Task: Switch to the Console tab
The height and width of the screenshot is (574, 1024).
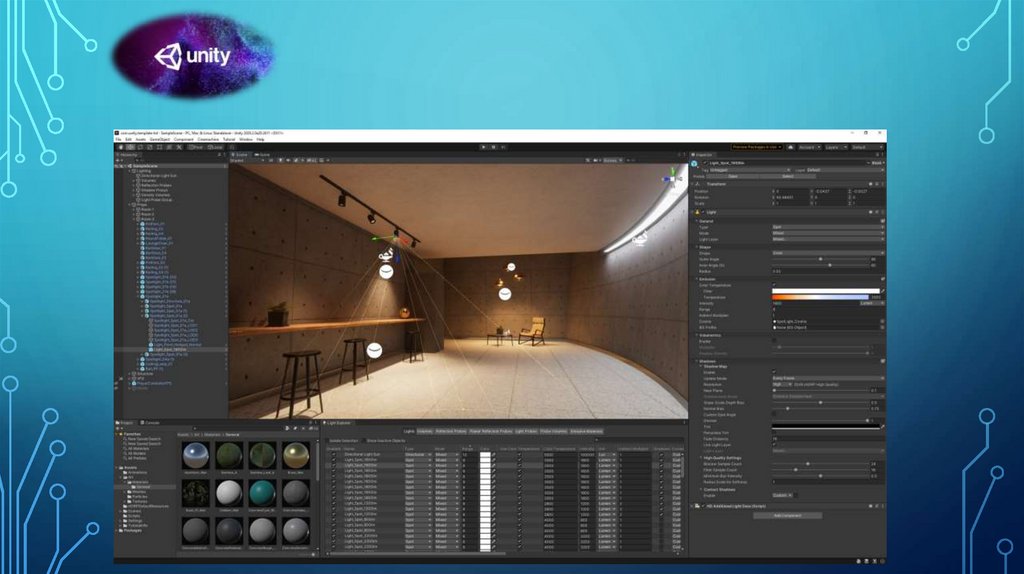Action: click(x=152, y=423)
